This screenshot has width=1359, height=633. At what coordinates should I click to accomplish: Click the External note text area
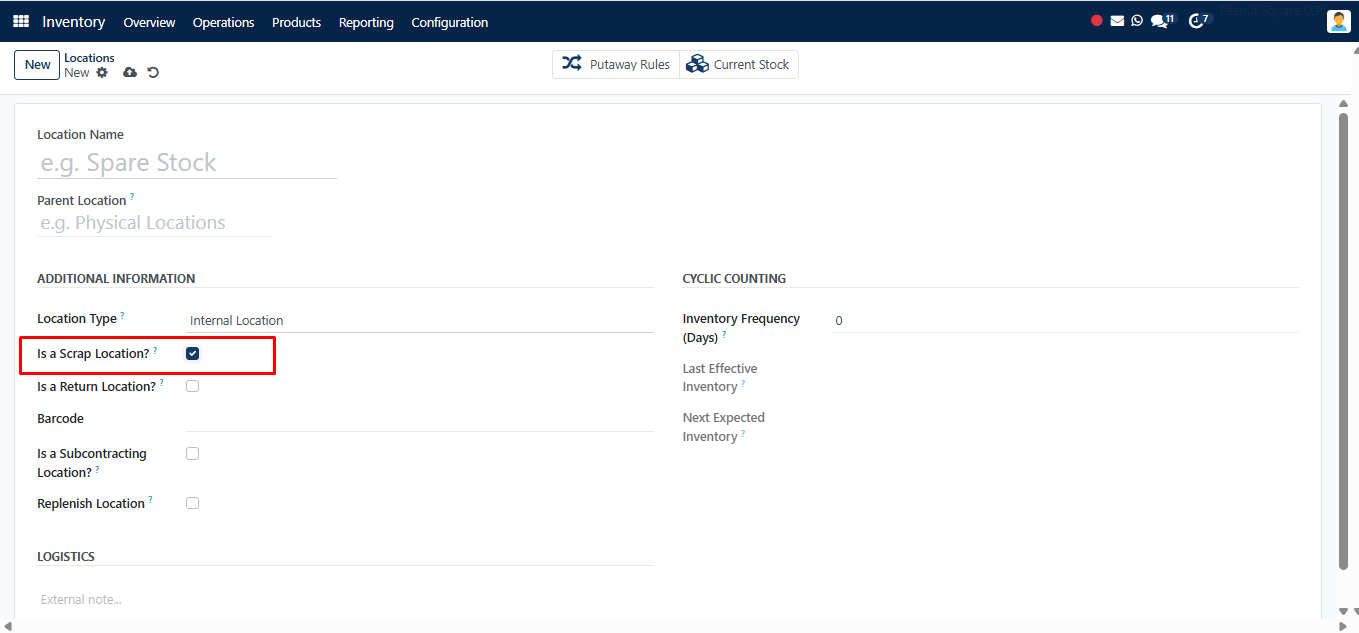click(x=346, y=600)
